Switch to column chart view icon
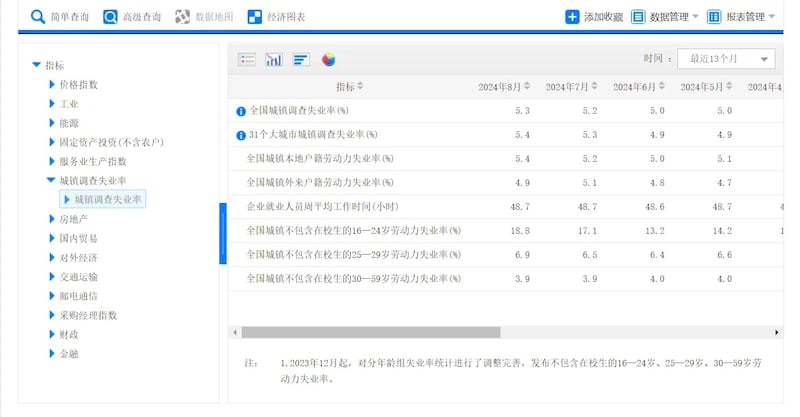 274,60
